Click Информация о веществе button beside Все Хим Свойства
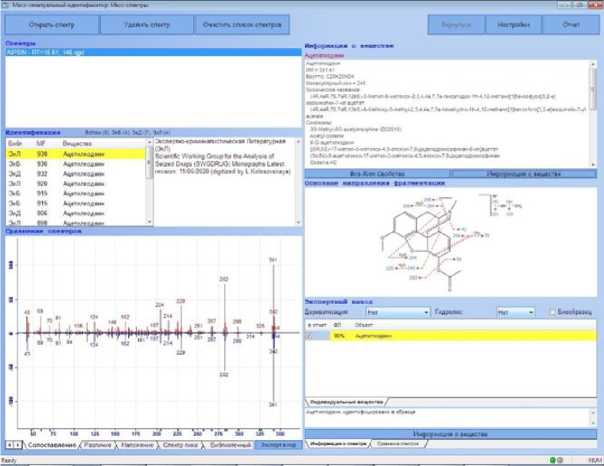This screenshot has width=604, height=466. pos(523,174)
